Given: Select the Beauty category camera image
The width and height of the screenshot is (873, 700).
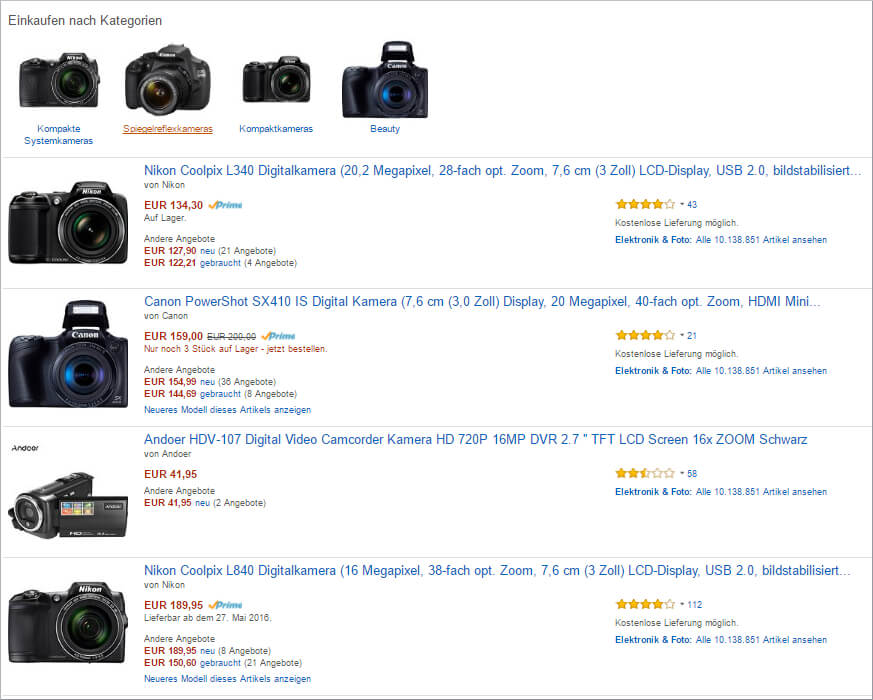Looking at the screenshot, I should [385, 80].
